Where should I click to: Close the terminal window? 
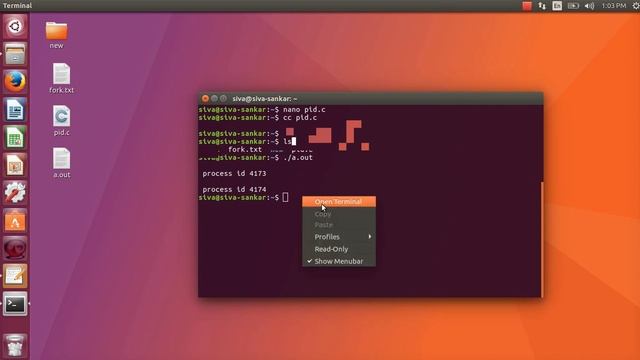click(205, 99)
